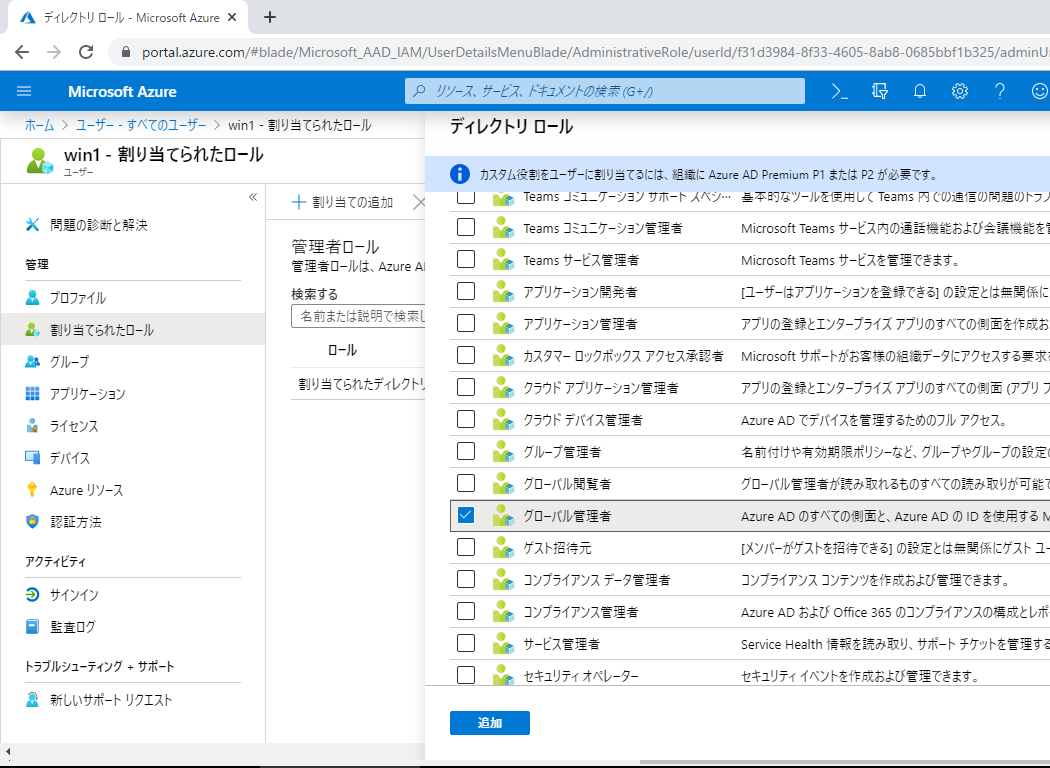Focus the 名前または説明で検索 role search field

tap(359, 316)
